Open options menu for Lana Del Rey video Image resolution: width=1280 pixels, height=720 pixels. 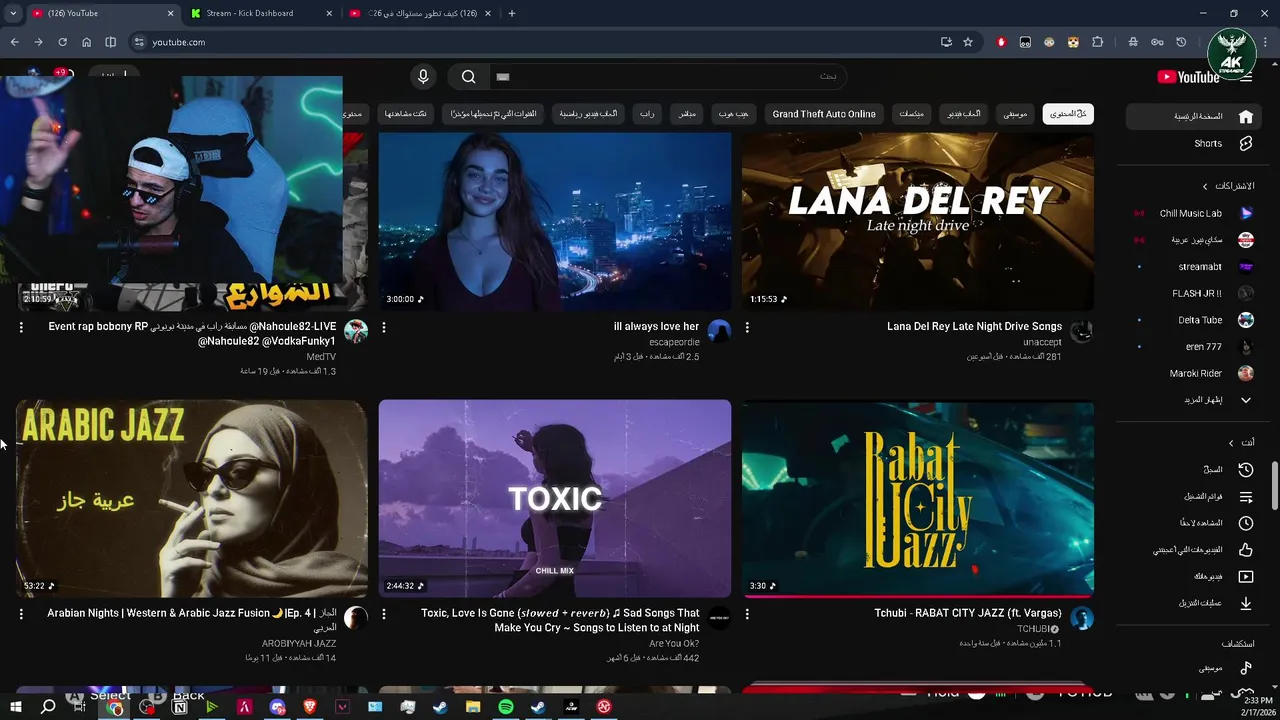tap(747, 327)
